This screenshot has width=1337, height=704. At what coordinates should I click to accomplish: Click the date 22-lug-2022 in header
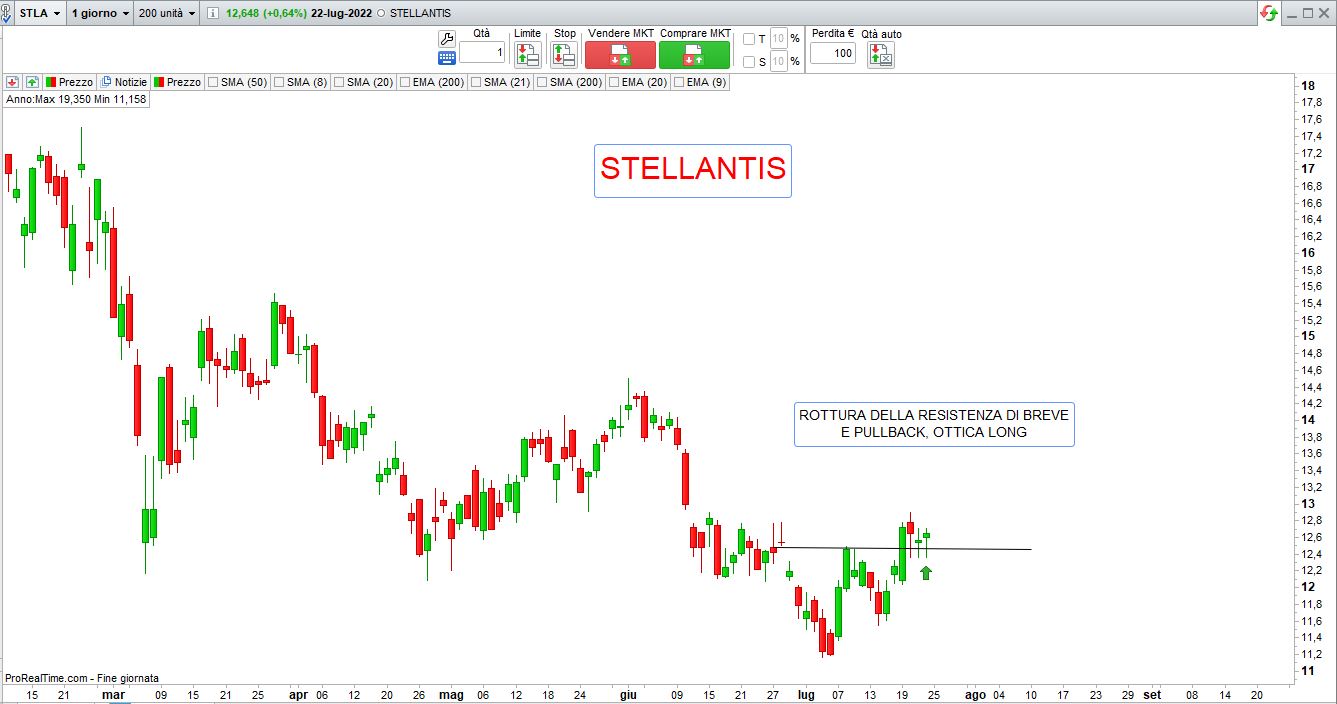[341, 13]
